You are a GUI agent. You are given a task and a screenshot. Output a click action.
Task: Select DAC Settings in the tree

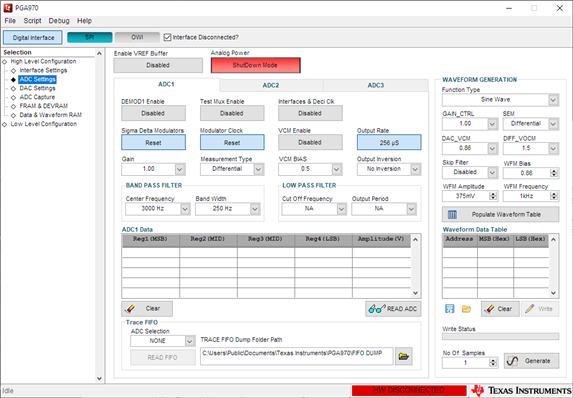[x=37, y=88]
